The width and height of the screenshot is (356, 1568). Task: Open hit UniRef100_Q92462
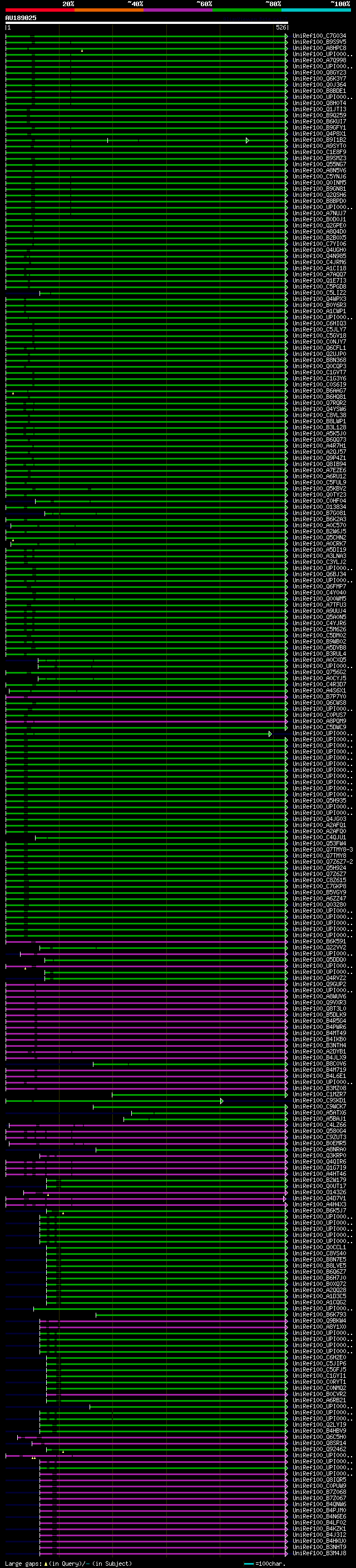319,1450
